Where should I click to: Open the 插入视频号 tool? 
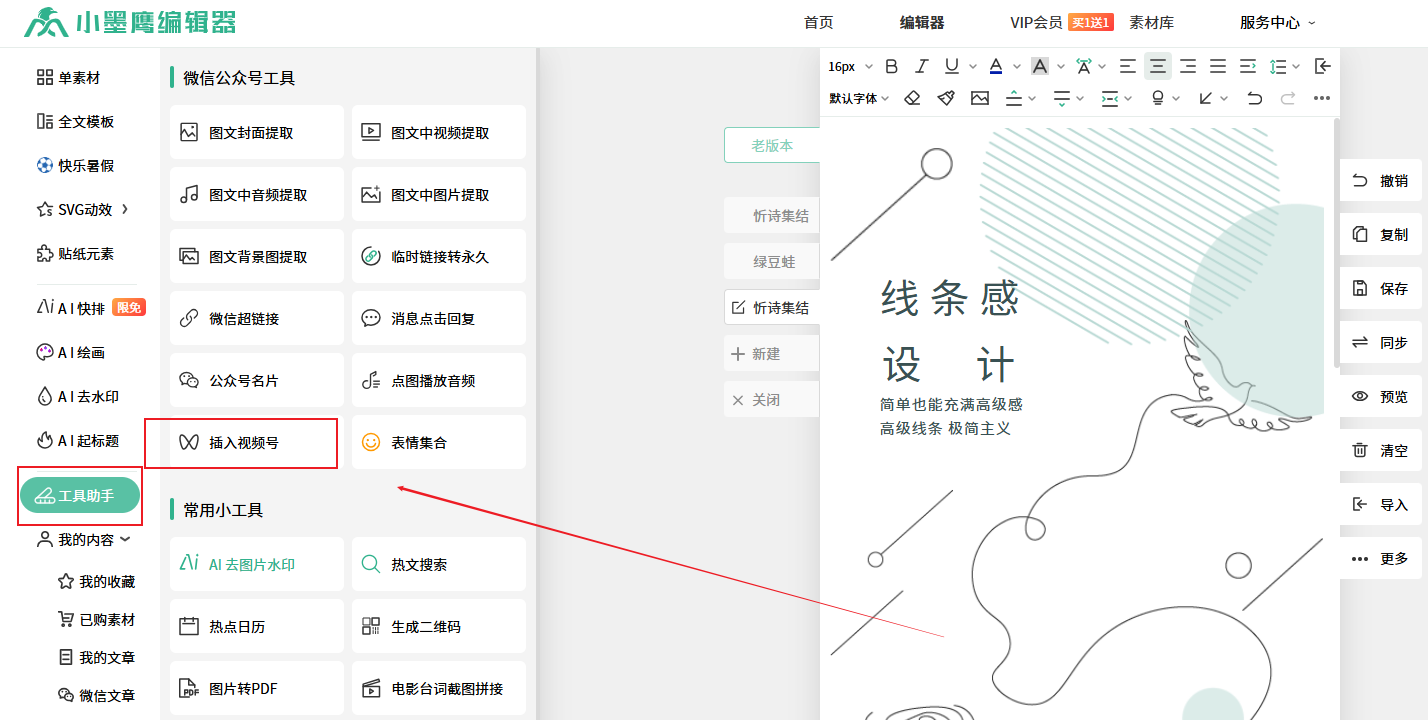click(257, 442)
